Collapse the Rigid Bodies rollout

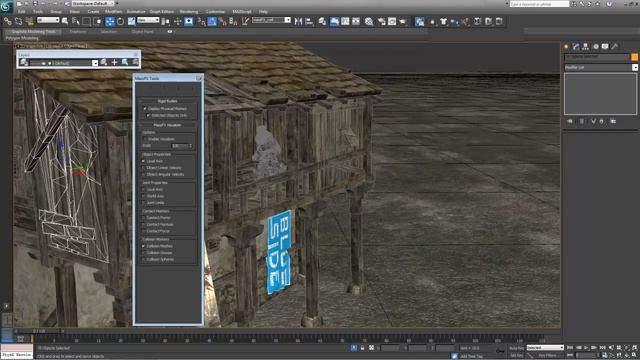pos(167,101)
